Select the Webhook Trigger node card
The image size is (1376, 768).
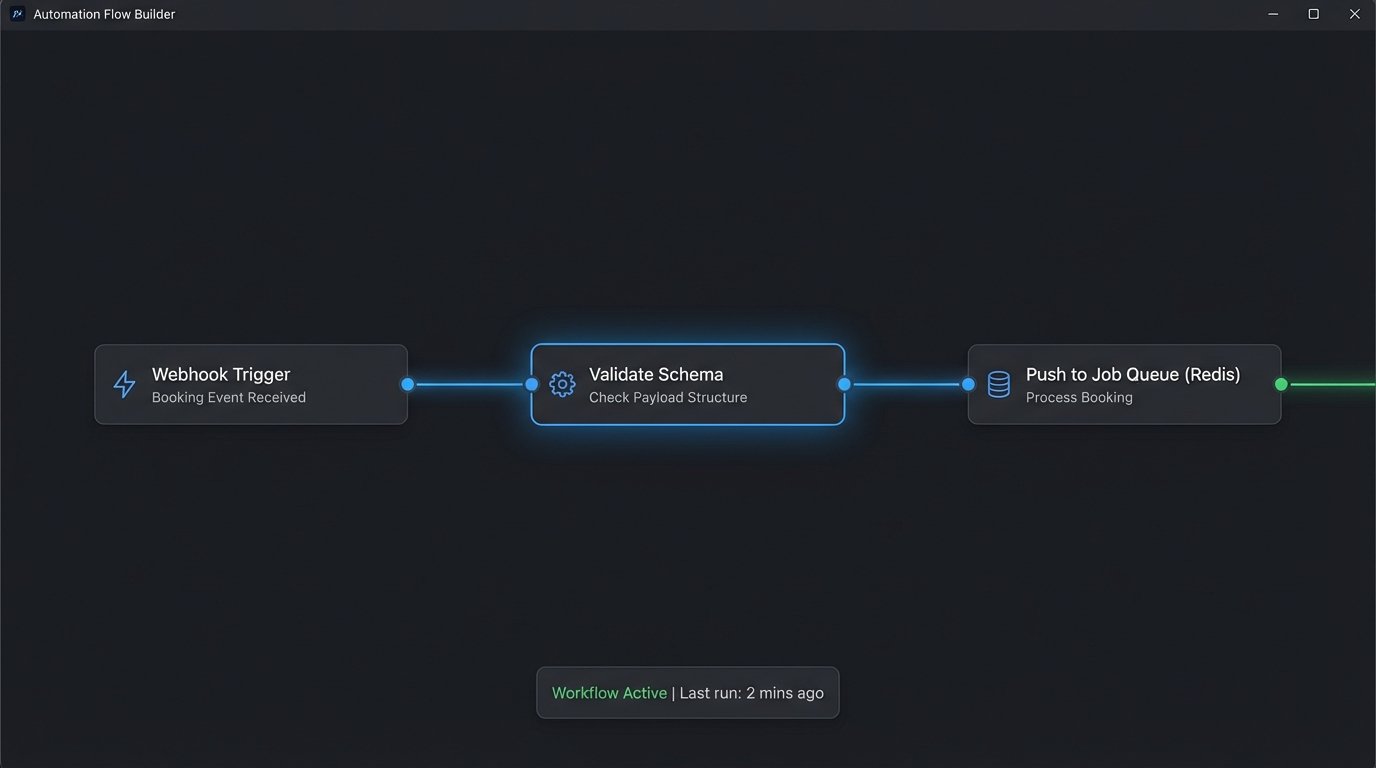click(x=250, y=384)
